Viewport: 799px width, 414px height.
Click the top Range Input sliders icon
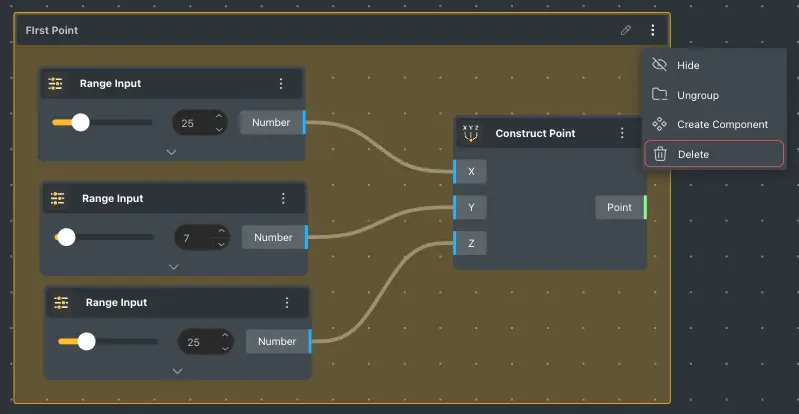56,84
